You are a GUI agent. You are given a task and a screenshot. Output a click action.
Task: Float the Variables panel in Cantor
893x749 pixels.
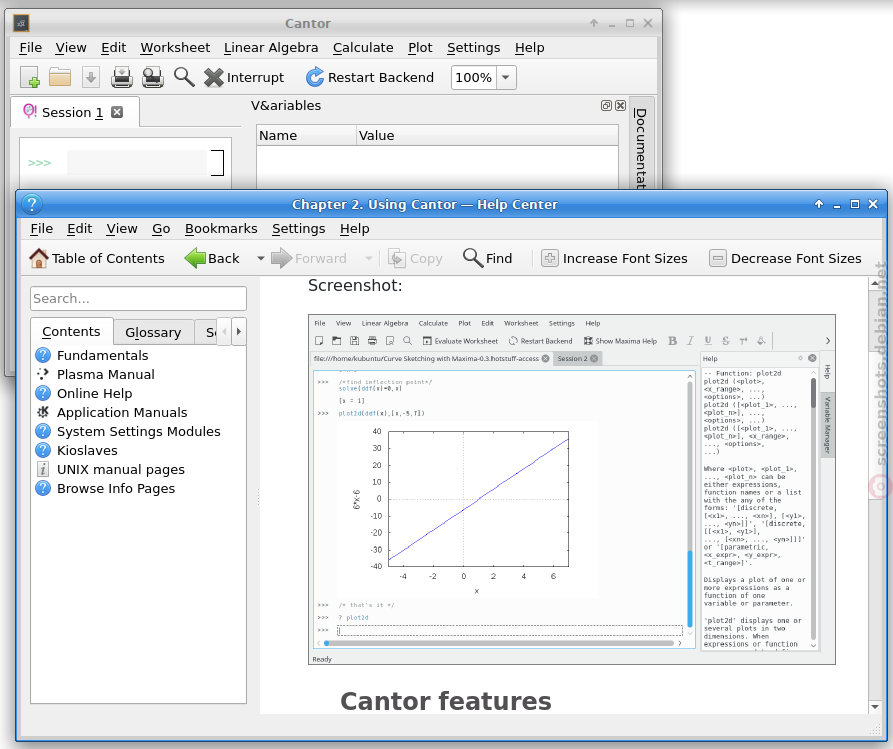click(x=606, y=105)
